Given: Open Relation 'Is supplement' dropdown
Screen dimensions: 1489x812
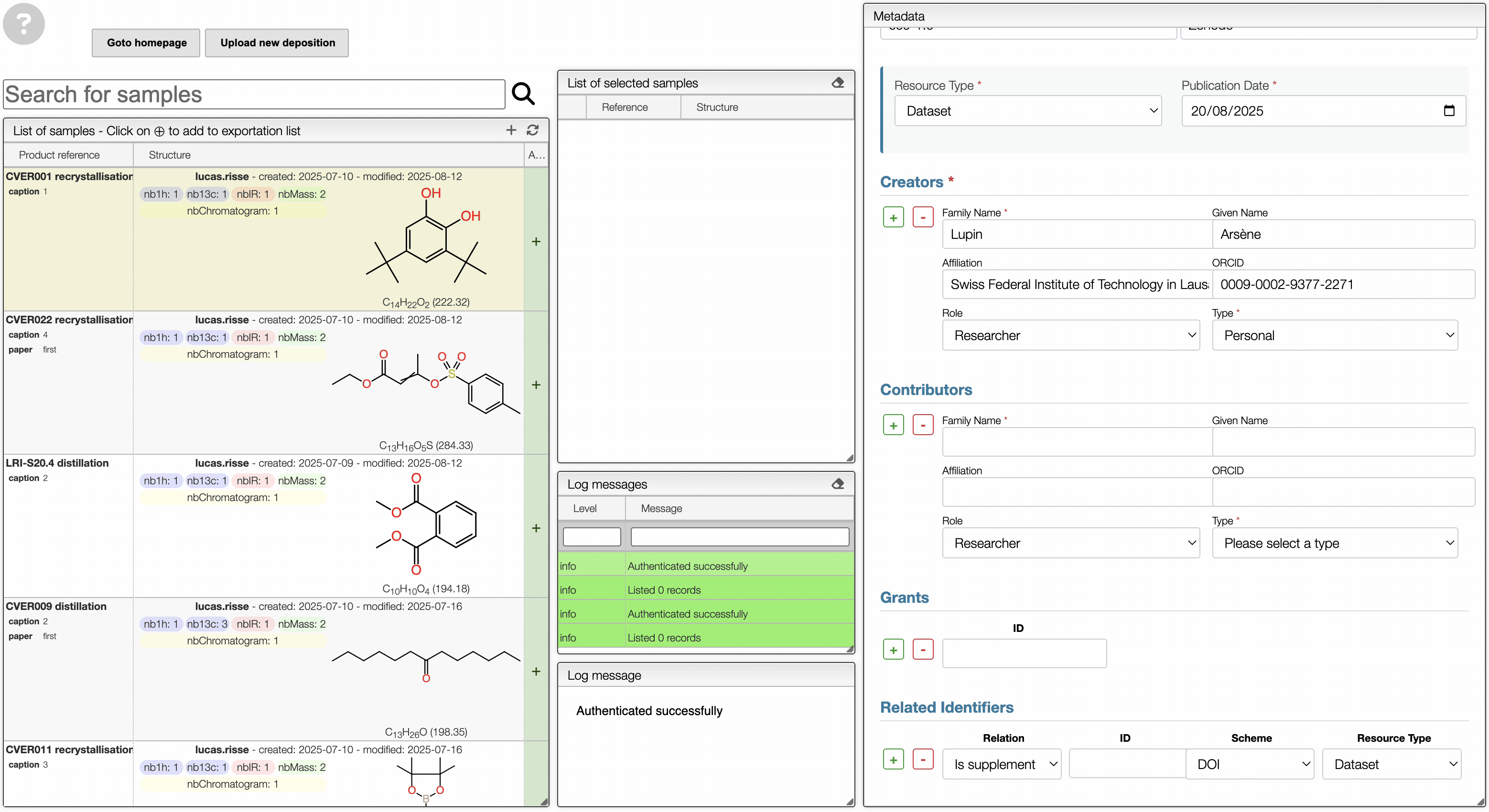Looking at the screenshot, I should click(x=1002, y=764).
